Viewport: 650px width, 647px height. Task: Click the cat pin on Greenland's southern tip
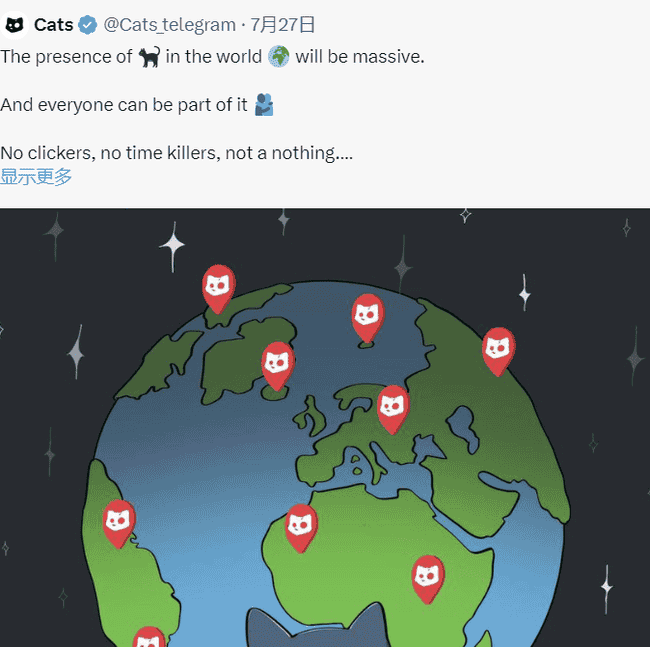coord(278,366)
